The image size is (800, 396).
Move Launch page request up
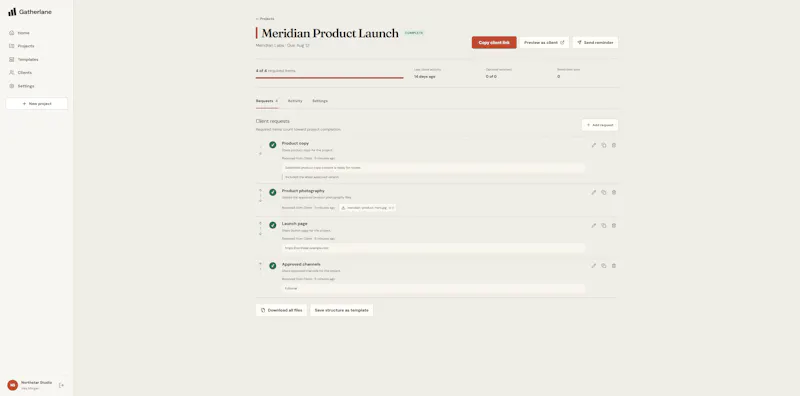click(260, 223)
